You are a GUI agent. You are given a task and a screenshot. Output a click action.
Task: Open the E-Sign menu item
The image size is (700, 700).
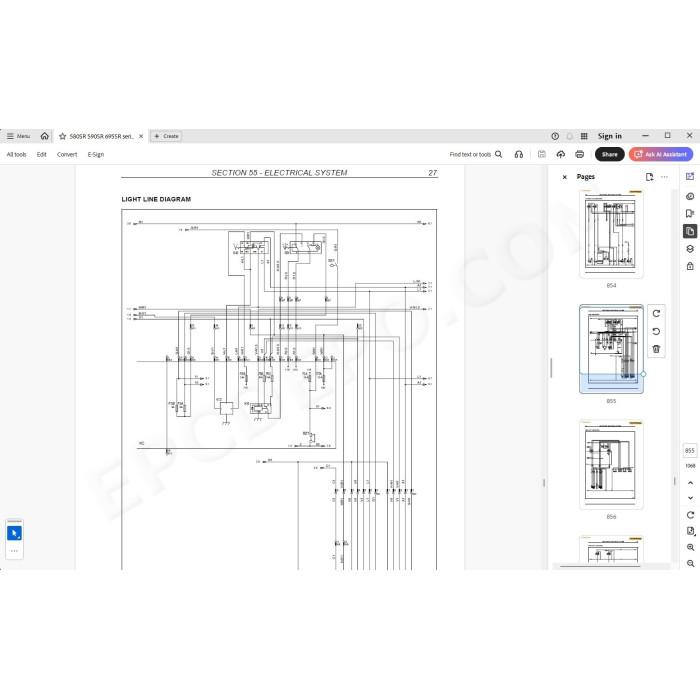96,154
